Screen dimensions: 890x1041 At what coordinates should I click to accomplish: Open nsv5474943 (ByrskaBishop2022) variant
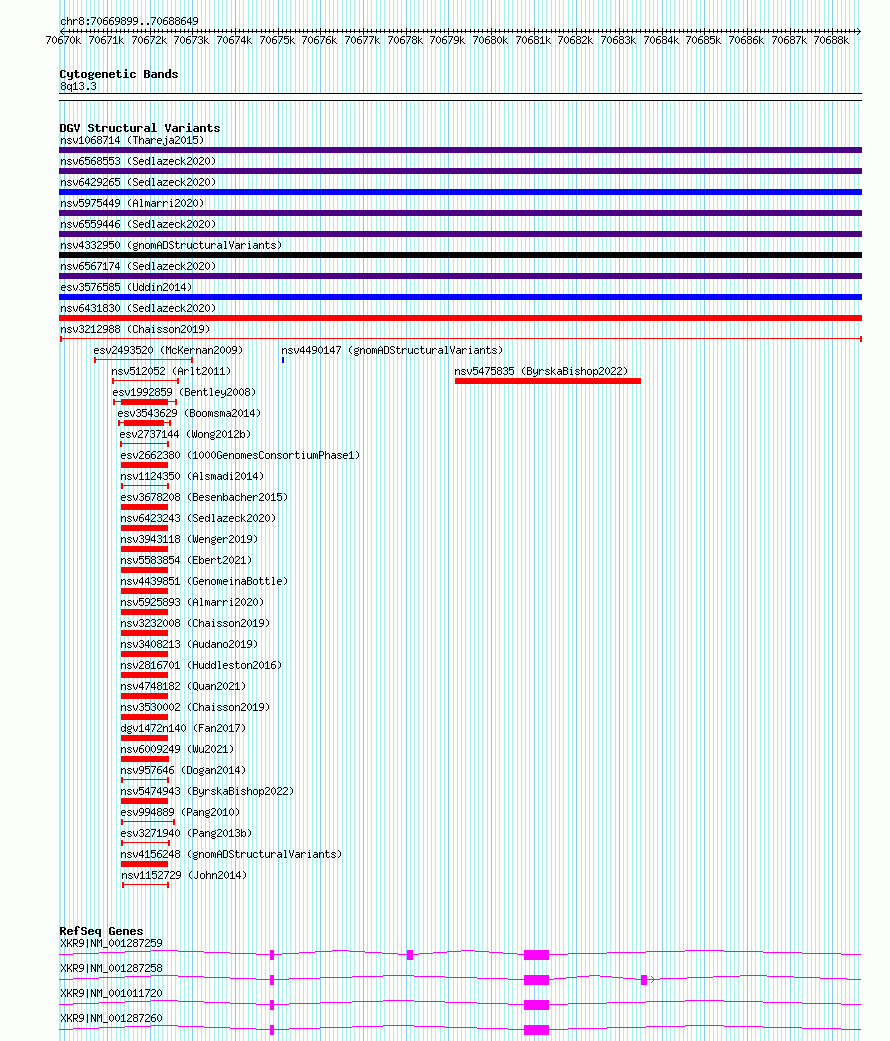point(207,791)
